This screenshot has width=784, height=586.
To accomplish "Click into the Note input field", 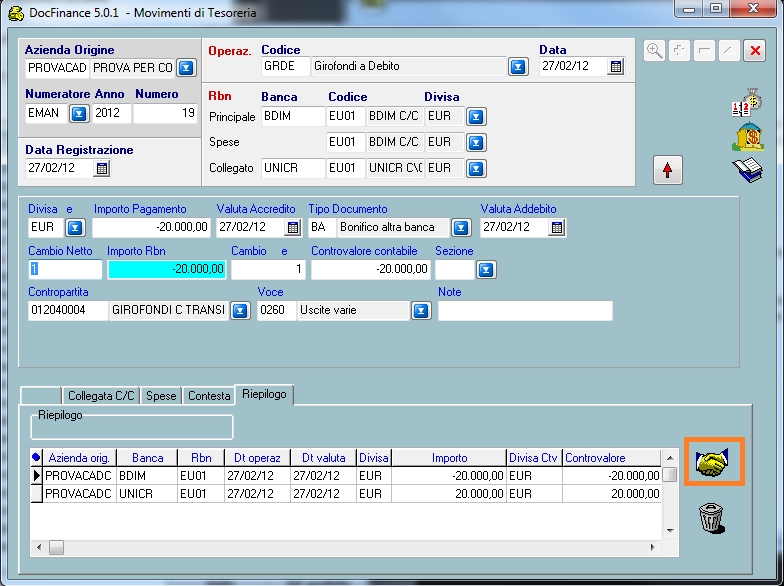I will (525, 311).
